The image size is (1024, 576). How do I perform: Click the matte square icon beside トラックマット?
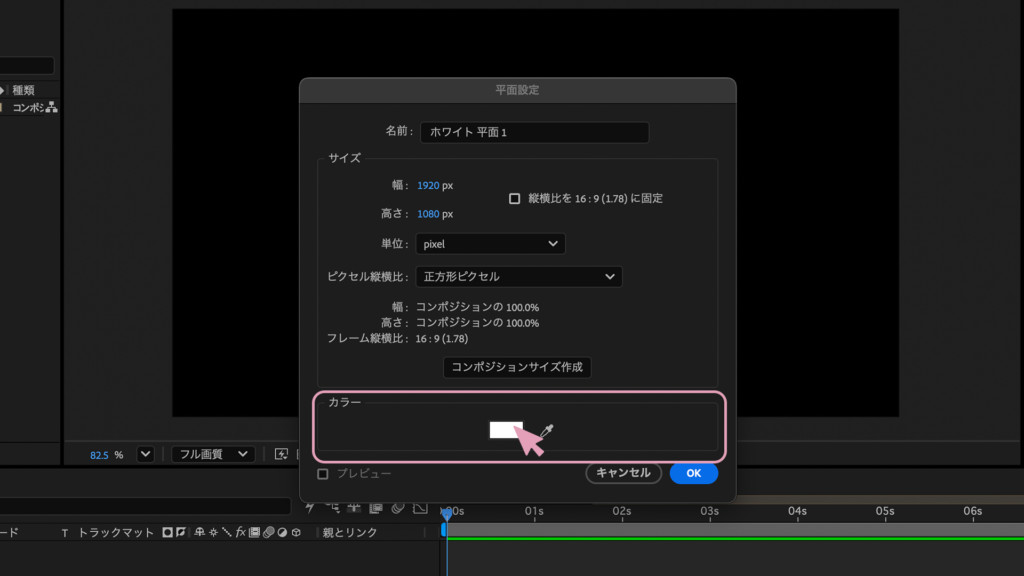(x=167, y=532)
